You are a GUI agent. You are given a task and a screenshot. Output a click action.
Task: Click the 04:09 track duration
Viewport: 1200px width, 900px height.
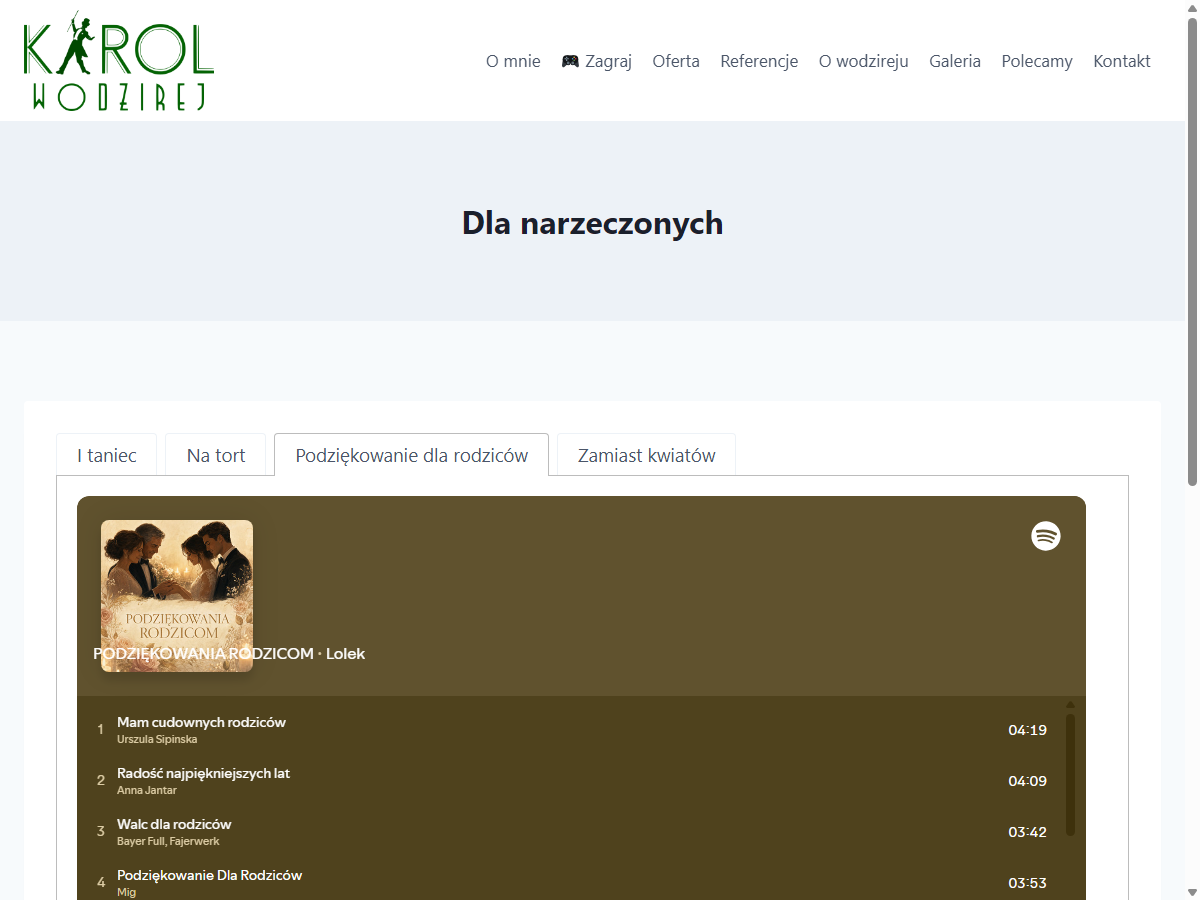coord(1027,781)
